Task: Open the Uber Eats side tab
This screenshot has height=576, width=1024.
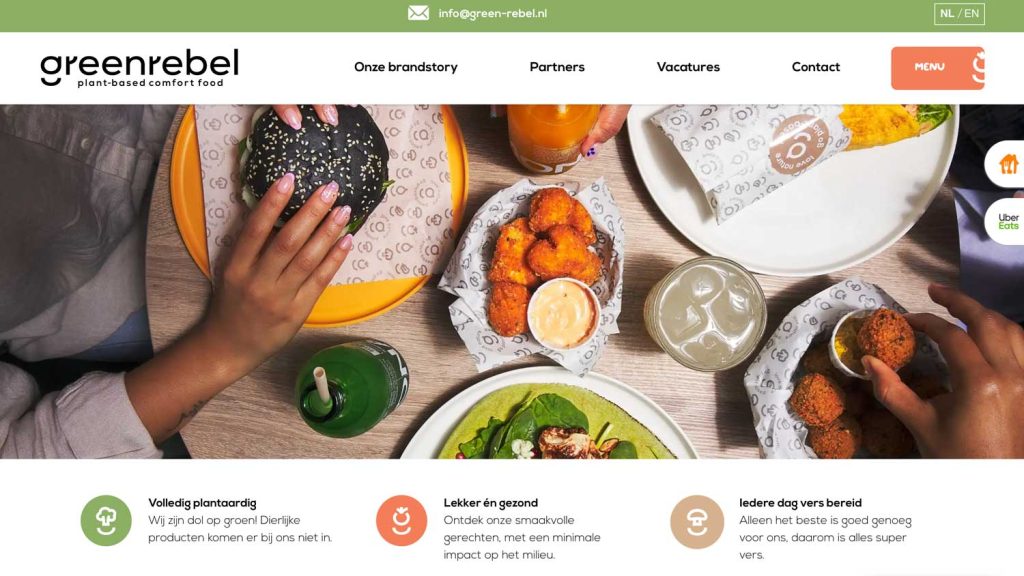Action: [1006, 221]
